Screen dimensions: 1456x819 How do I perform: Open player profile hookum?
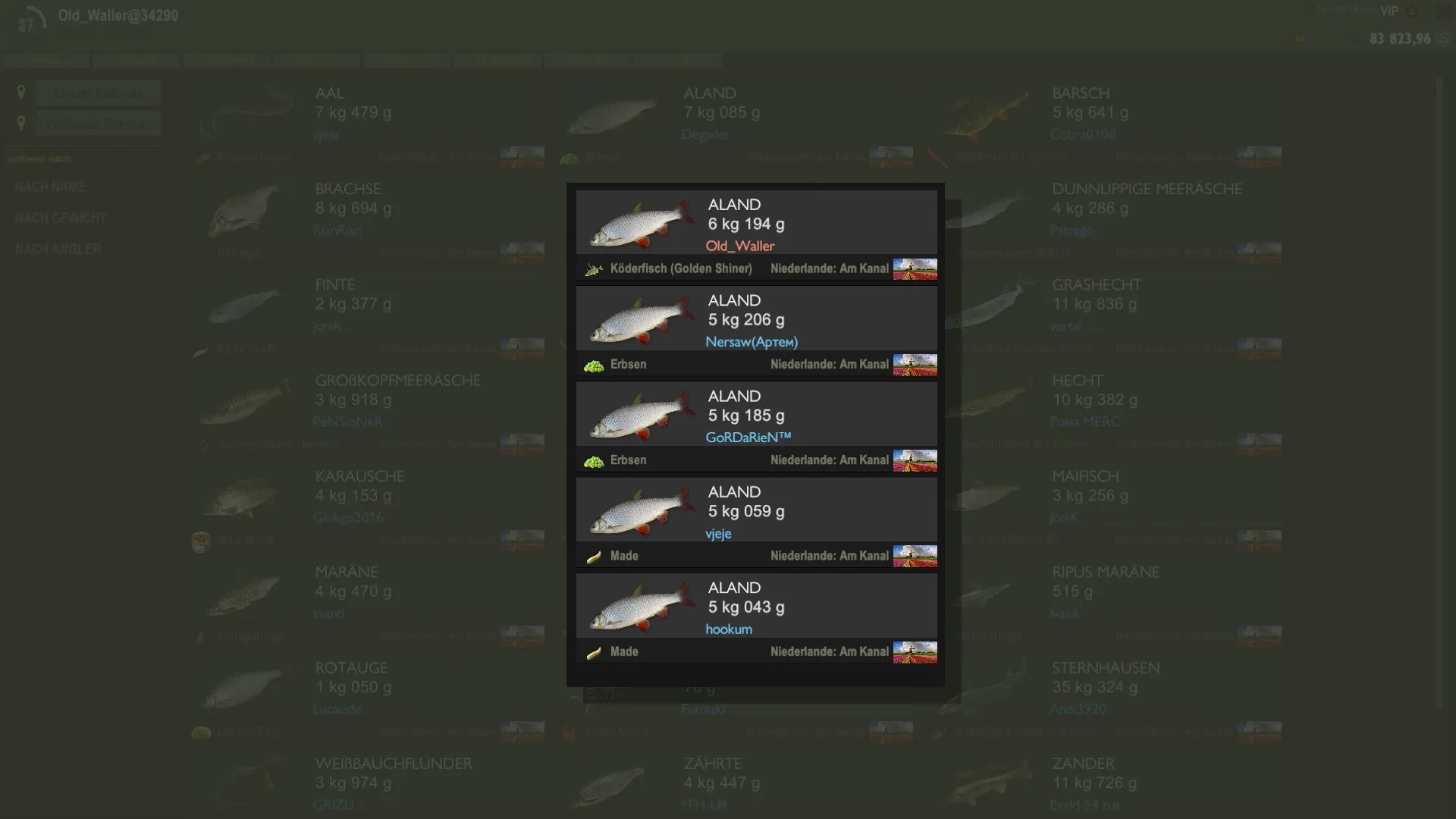pyautogui.click(x=729, y=629)
